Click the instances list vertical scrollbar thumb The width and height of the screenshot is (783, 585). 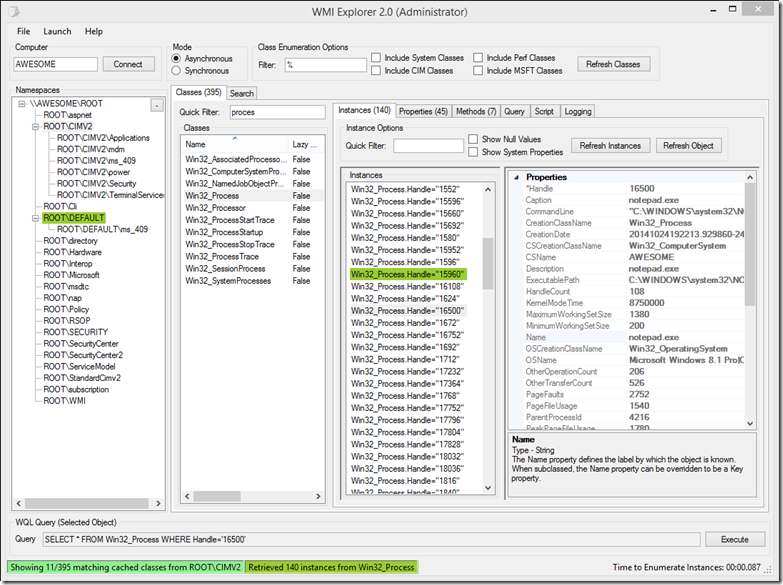tap(488, 263)
